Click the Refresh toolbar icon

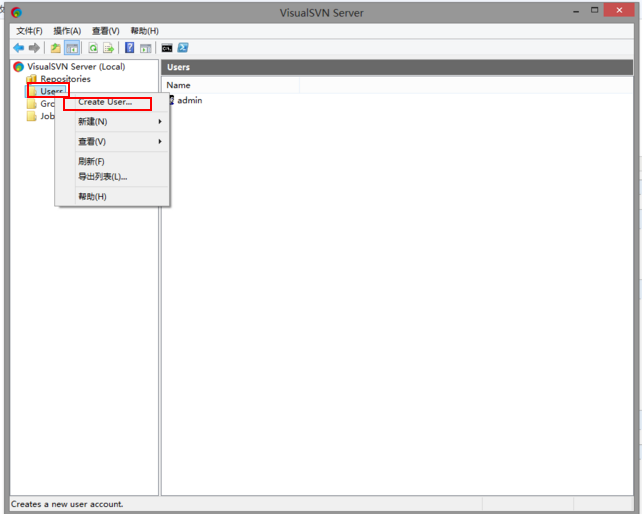[x=93, y=48]
